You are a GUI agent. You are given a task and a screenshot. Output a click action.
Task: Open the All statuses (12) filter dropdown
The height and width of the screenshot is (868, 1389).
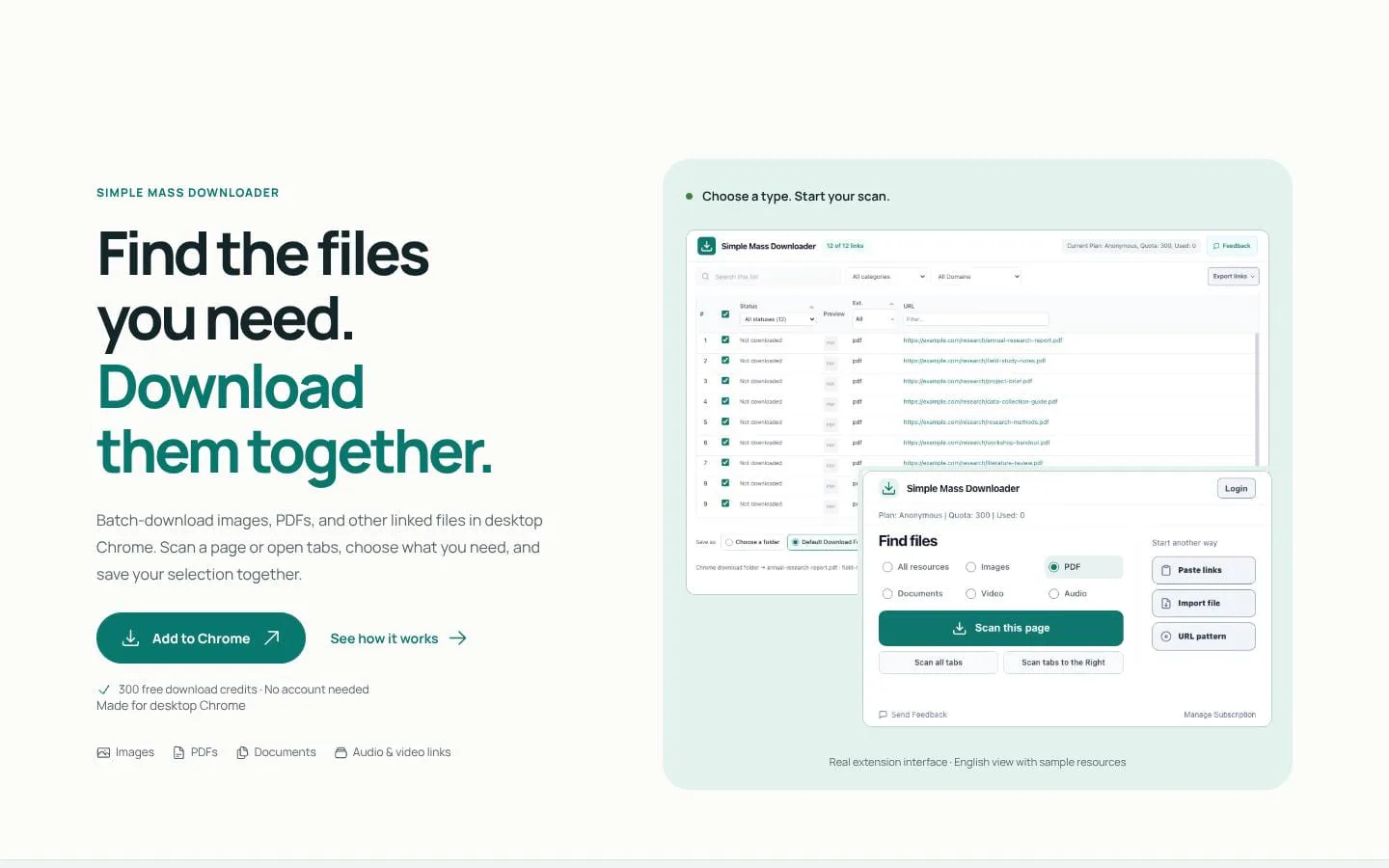click(x=778, y=319)
